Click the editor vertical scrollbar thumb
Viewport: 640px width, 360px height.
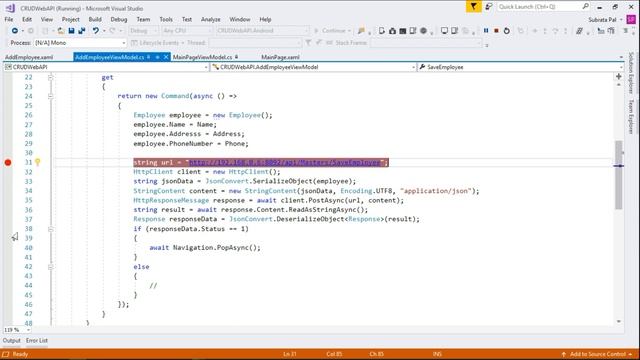tap(619, 175)
